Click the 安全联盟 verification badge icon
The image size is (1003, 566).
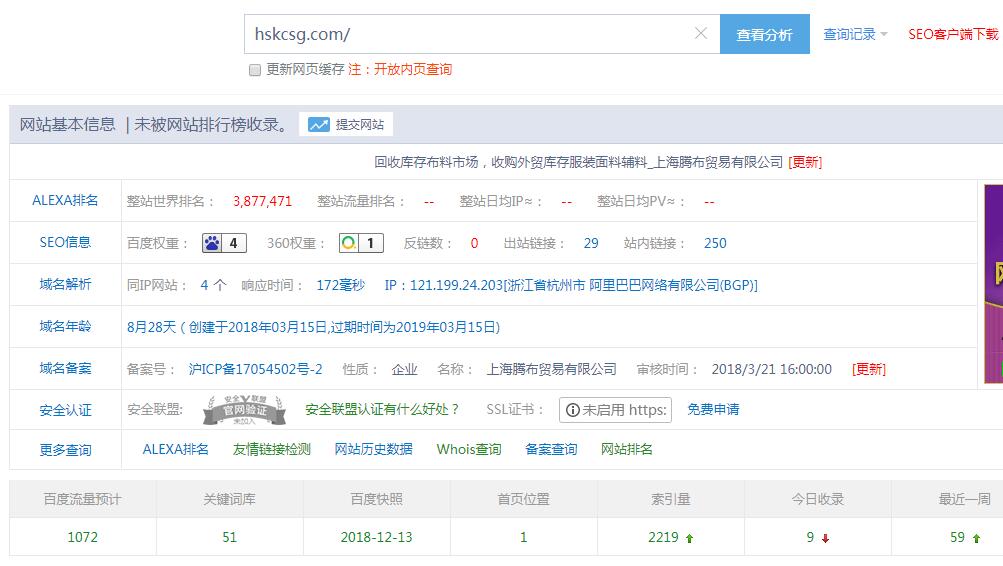[x=244, y=410]
